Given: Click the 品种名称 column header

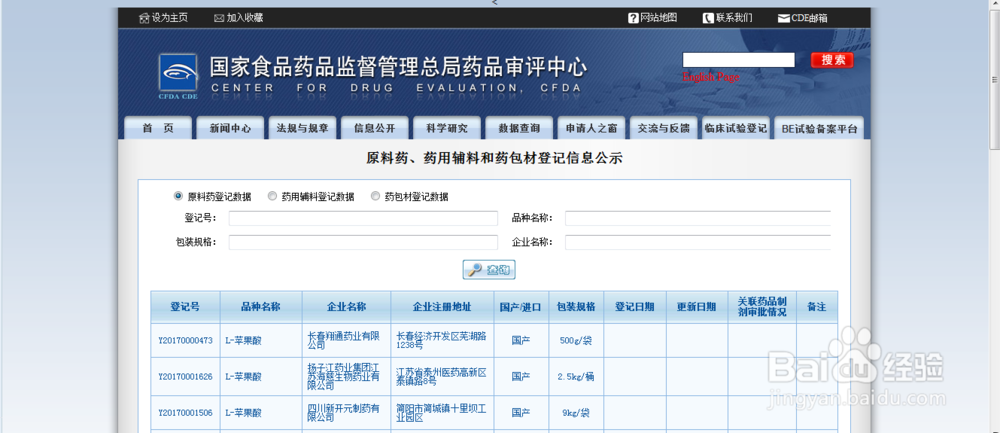Looking at the screenshot, I should coord(261,307).
